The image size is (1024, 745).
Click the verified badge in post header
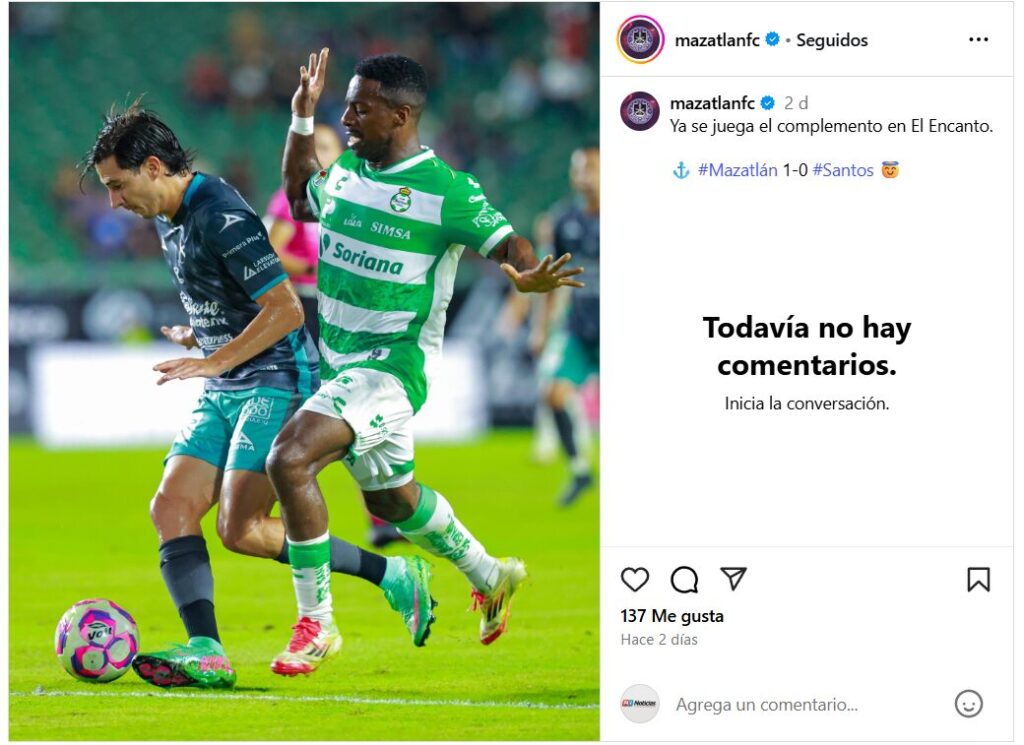(x=772, y=39)
